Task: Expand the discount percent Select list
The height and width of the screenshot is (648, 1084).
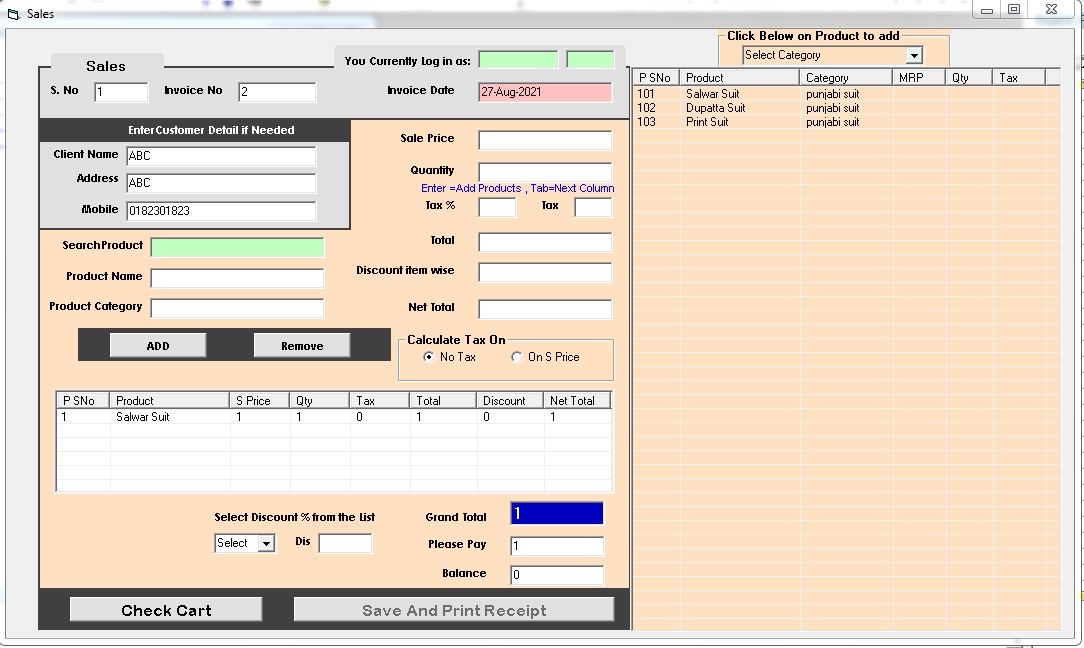Action: pyautogui.click(x=265, y=543)
